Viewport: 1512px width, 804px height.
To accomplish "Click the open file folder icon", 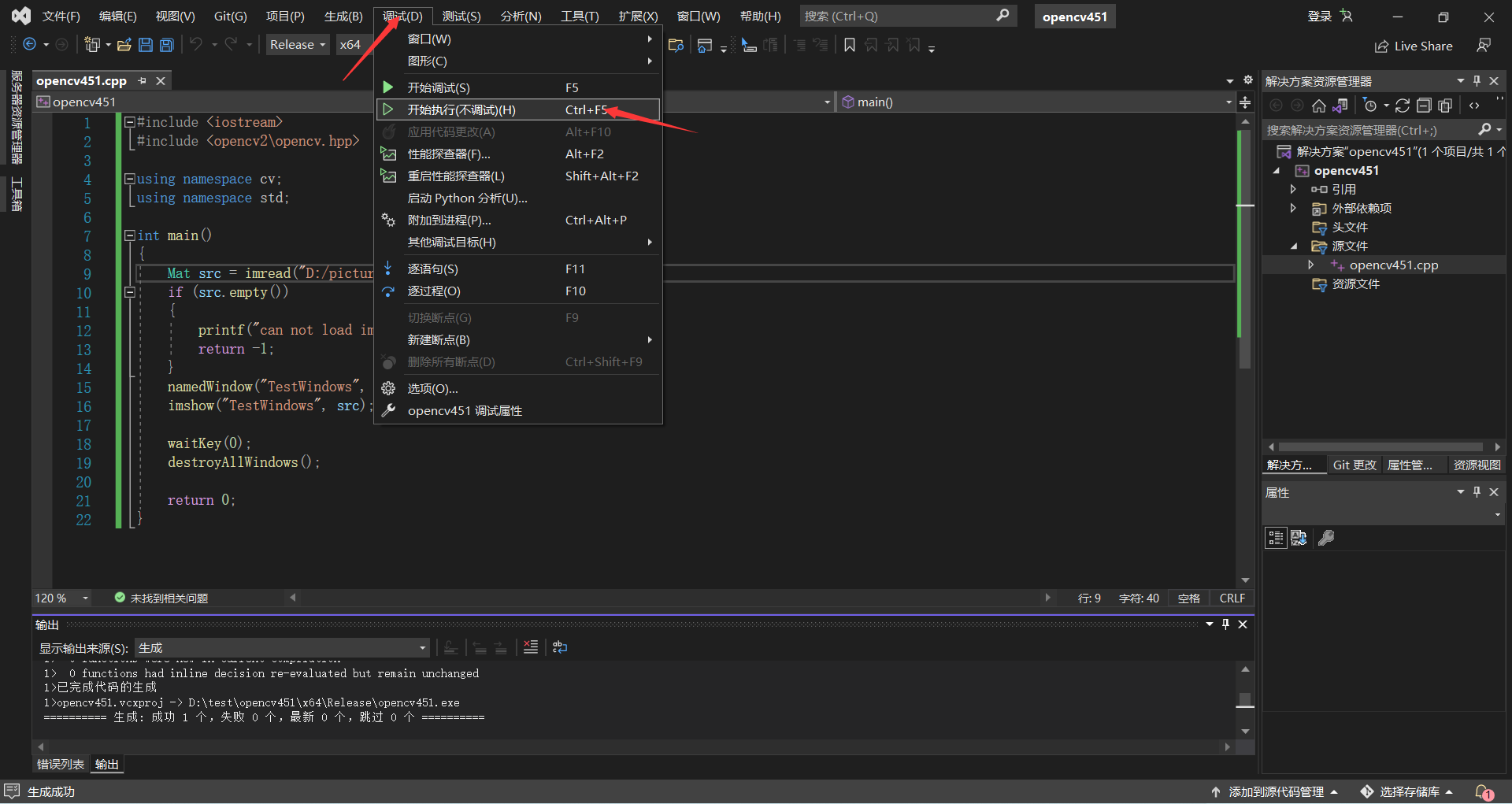I will point(124,45).
